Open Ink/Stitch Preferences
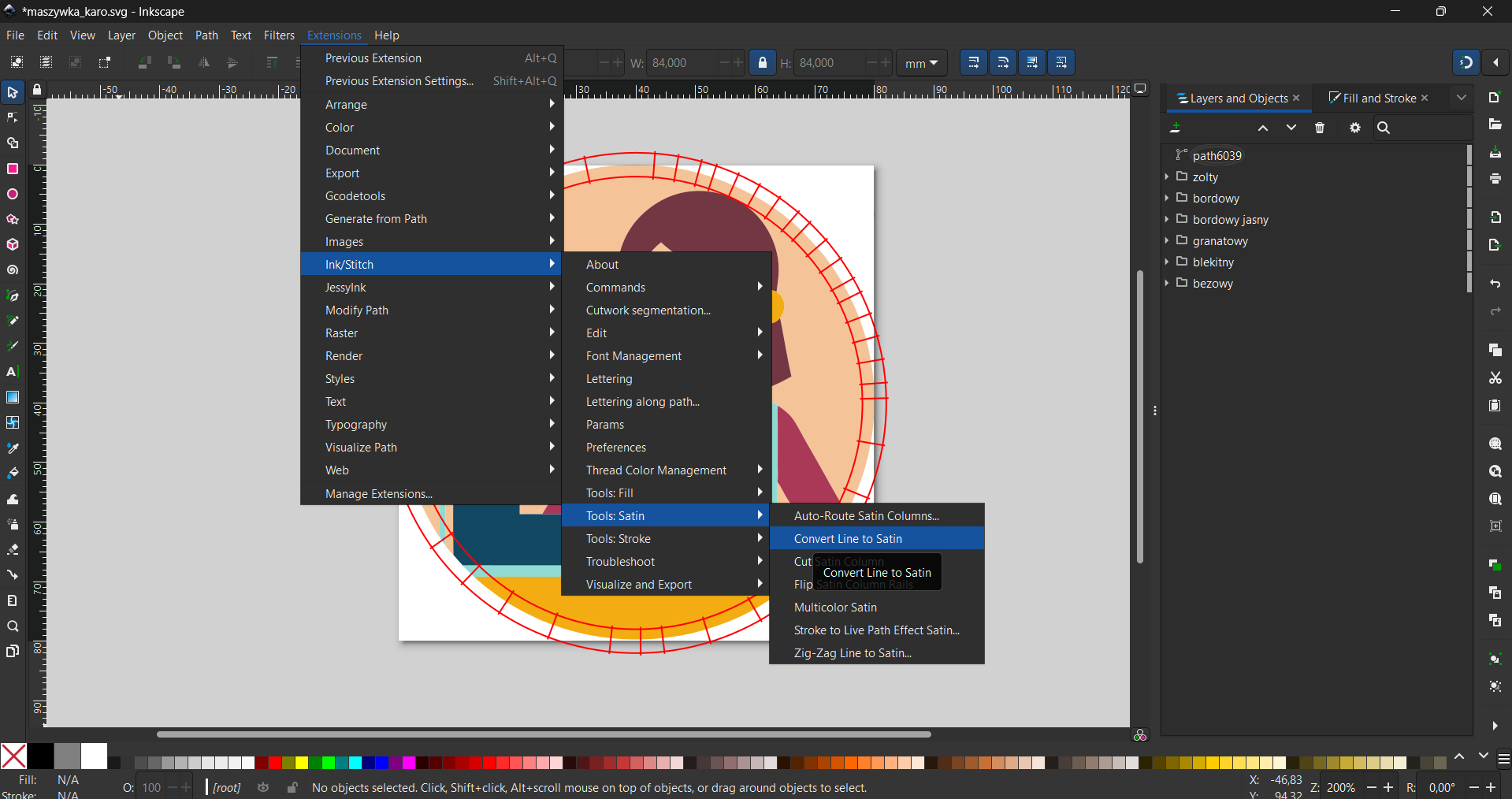 667,447
